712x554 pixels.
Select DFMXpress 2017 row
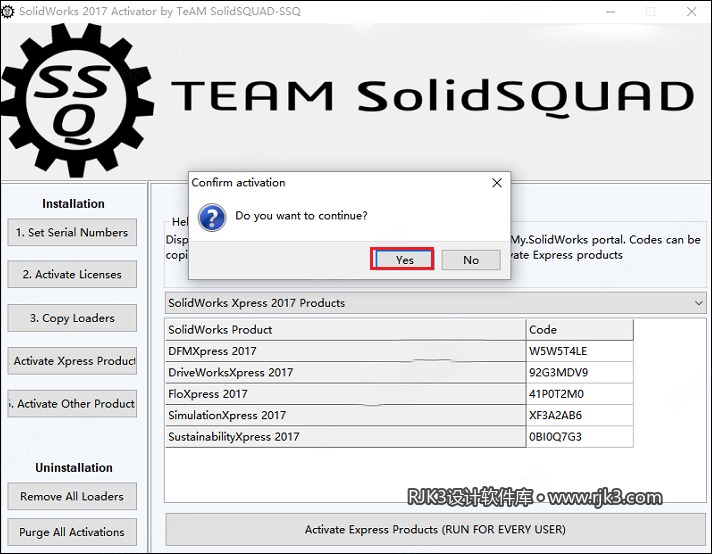[346, 351]
